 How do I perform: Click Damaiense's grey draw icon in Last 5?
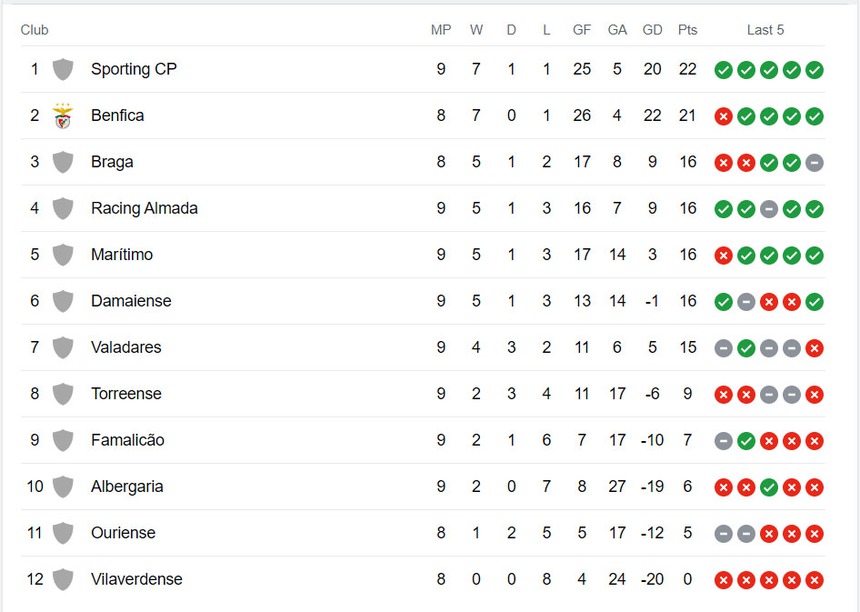(x=746, y=301)
